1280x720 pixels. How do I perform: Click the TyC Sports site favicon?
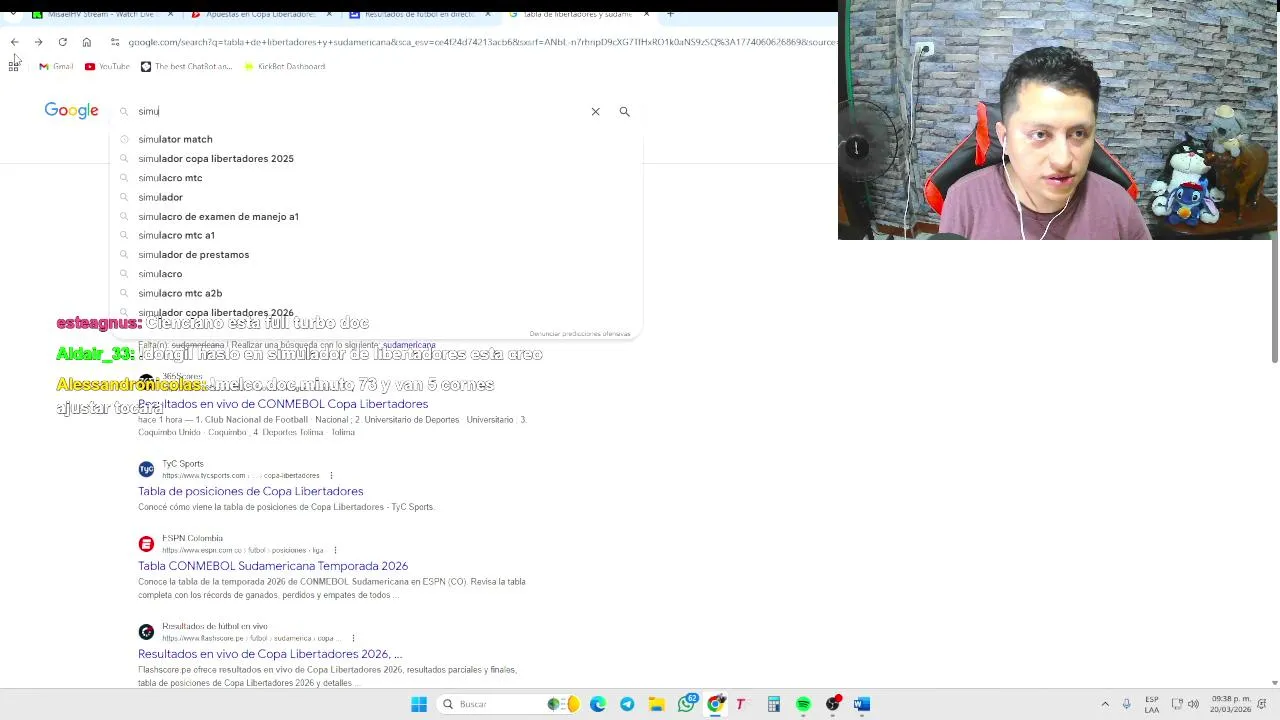click(146, 469)
